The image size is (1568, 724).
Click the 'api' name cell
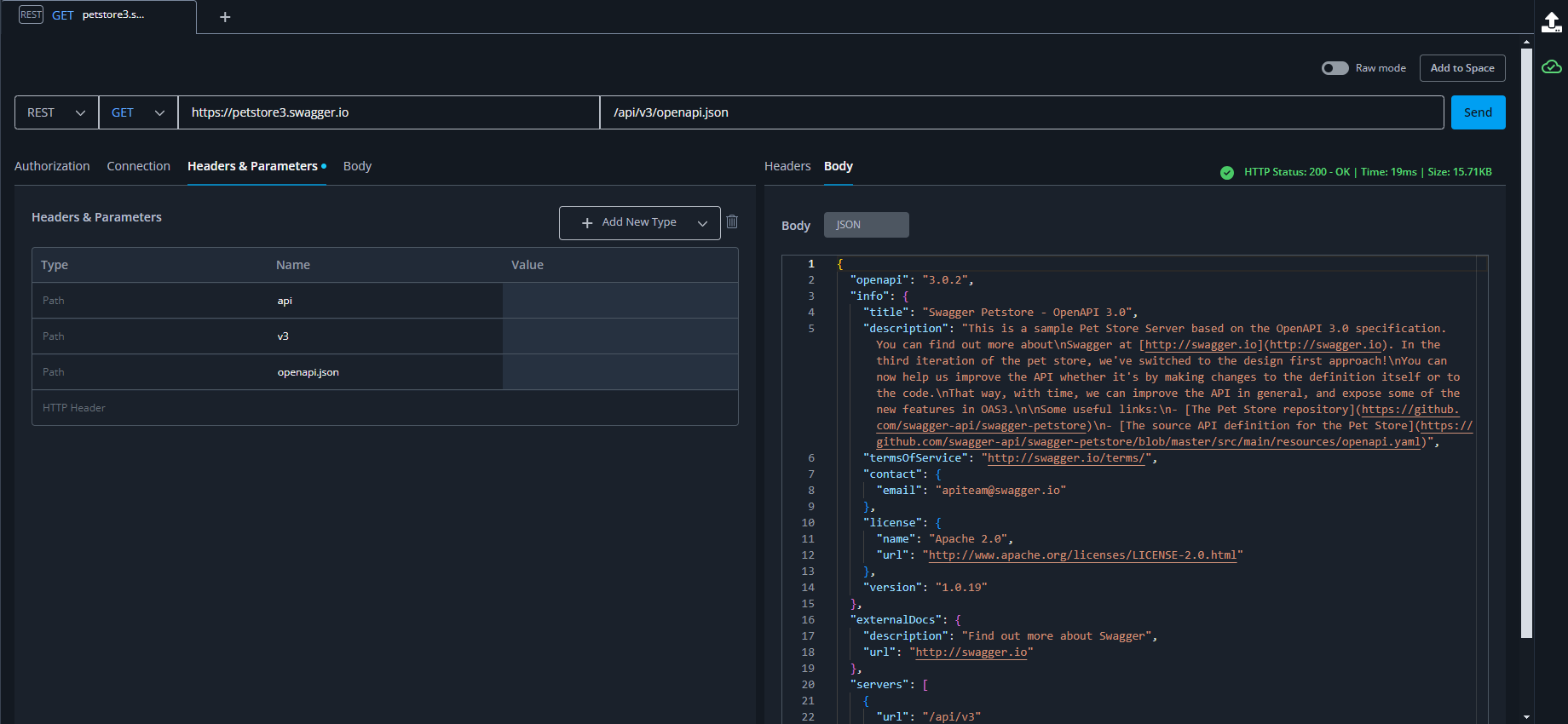(x=385, y=301)
